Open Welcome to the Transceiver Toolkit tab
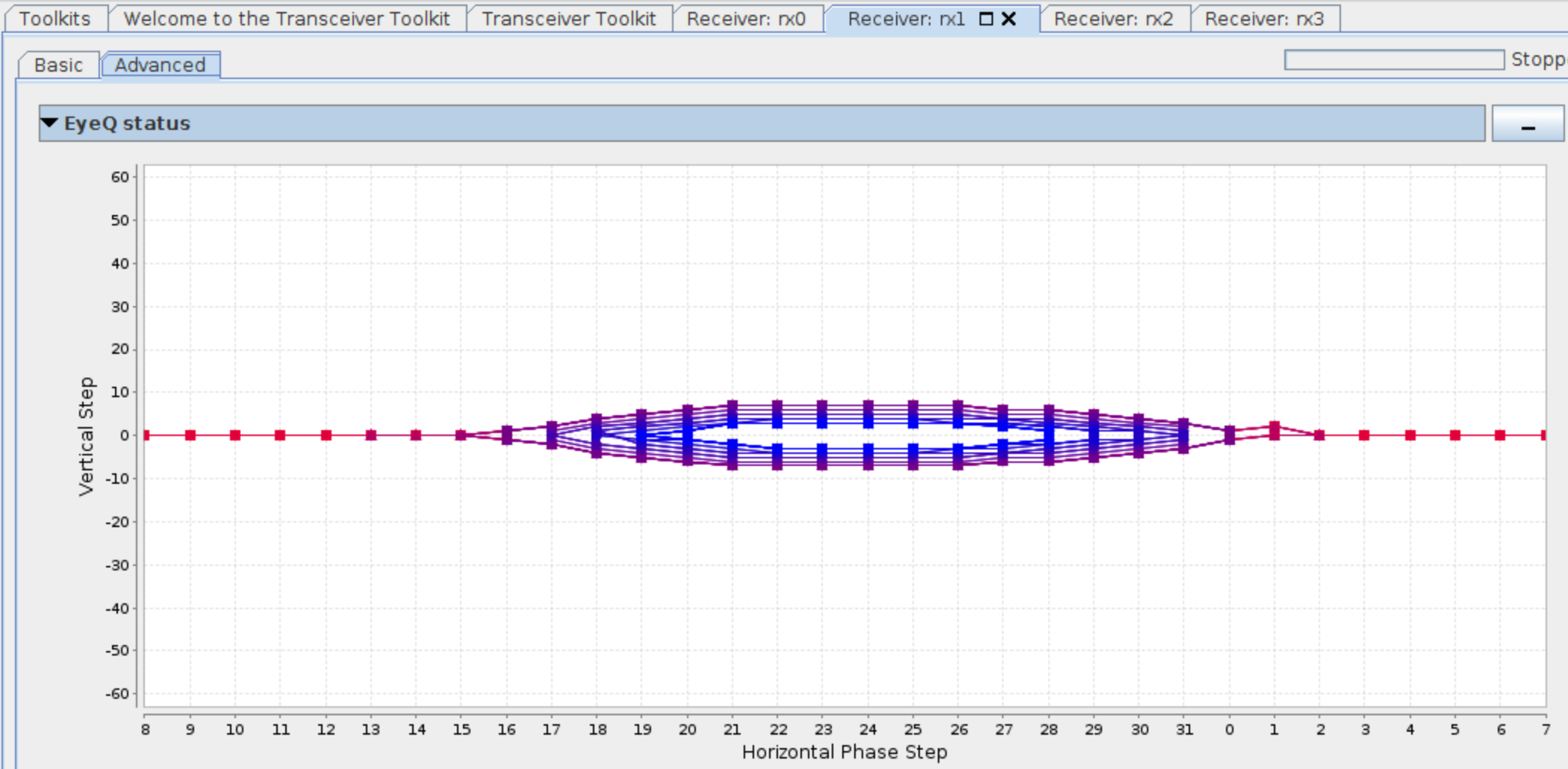 coord(287,19)
